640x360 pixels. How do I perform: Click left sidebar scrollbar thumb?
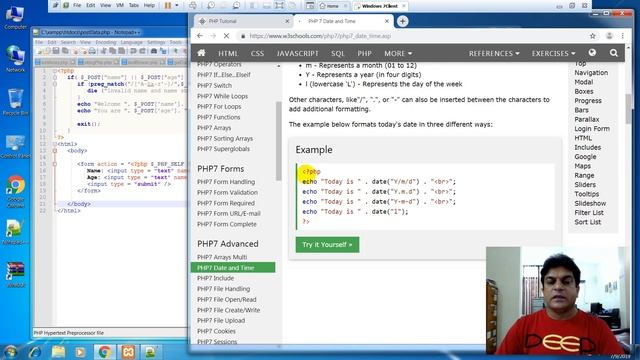(x=279, y=141)
